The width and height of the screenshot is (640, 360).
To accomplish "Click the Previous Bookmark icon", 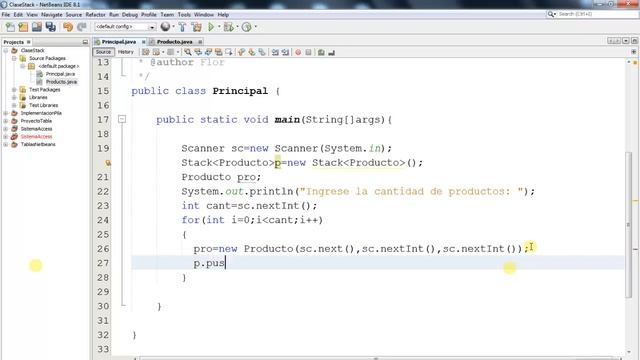I will coord(241,52).
